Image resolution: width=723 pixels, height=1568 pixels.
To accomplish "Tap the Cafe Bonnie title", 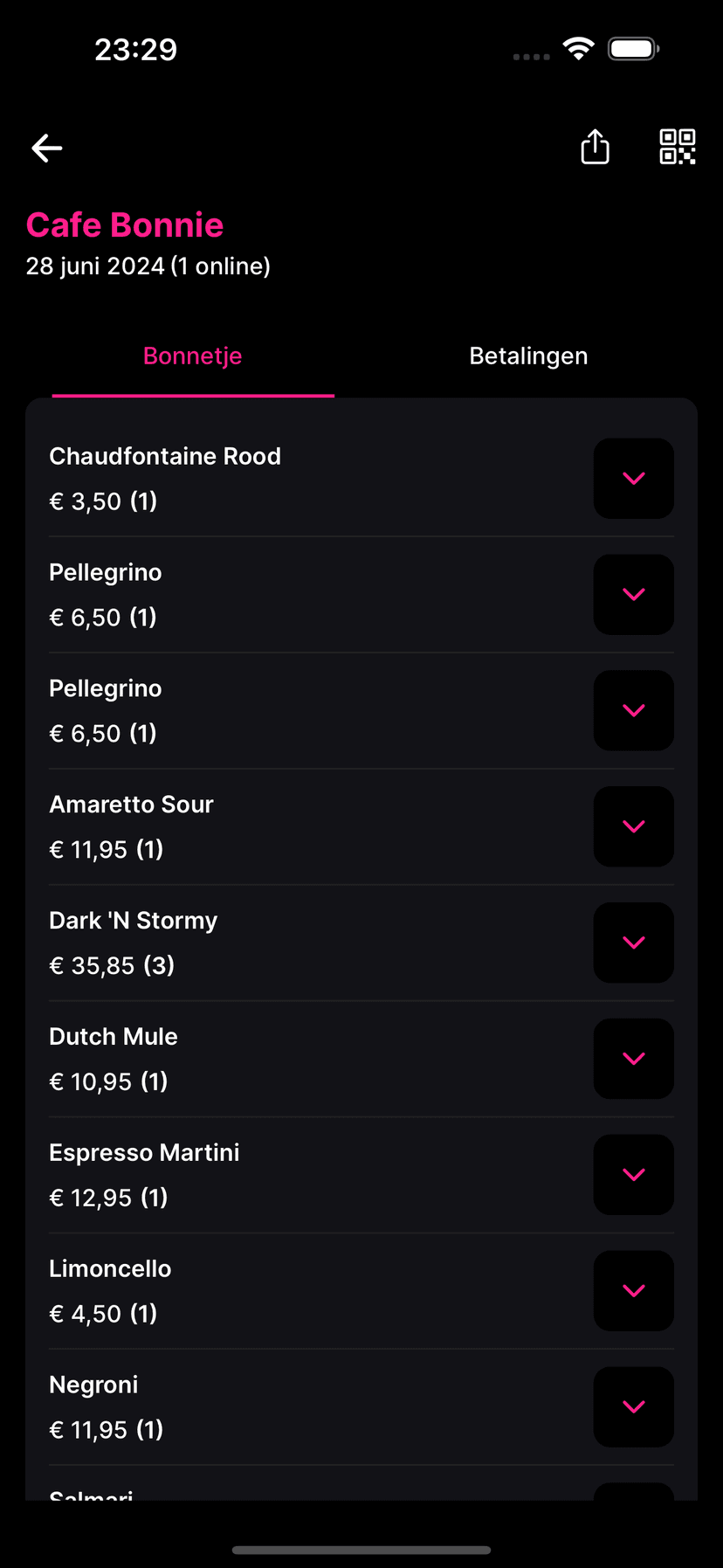I will pos(125,225).
